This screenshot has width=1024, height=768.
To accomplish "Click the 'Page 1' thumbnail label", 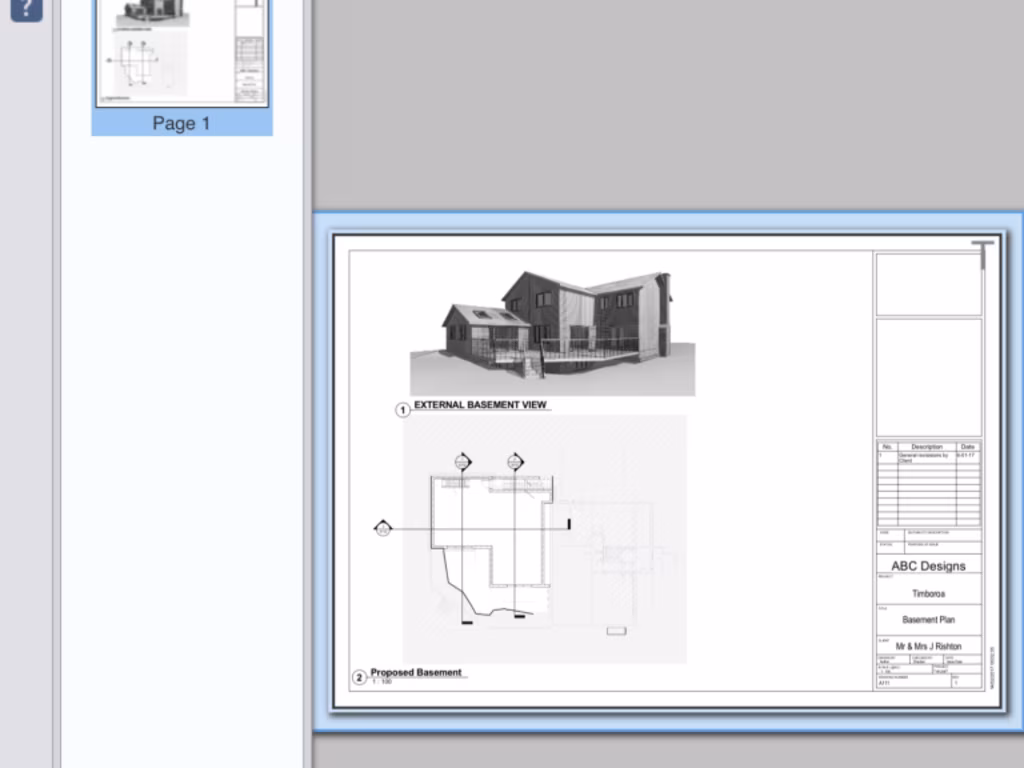I will (181, 123).
